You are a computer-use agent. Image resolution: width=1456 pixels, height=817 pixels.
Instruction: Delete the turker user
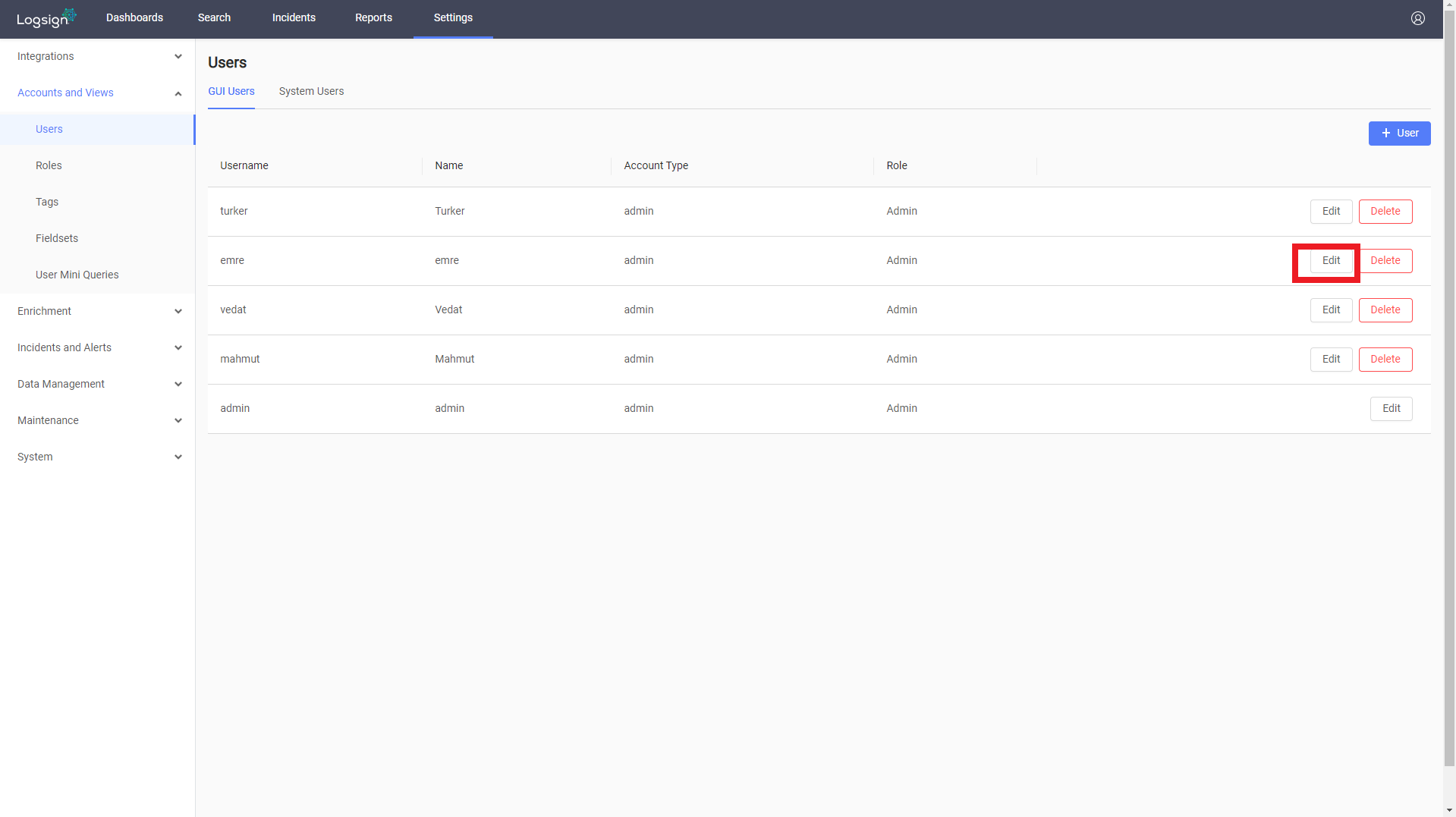click(1385, 211)
